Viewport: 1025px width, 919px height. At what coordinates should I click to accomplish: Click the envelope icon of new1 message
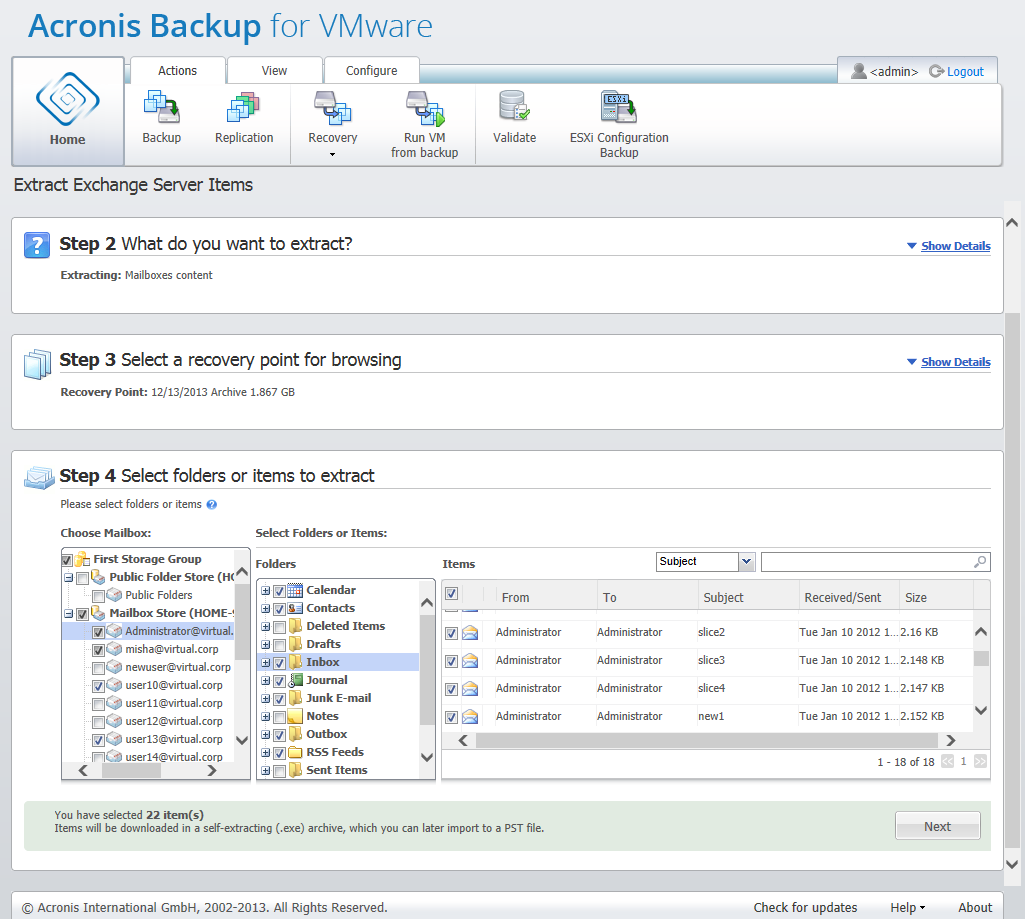470,717
